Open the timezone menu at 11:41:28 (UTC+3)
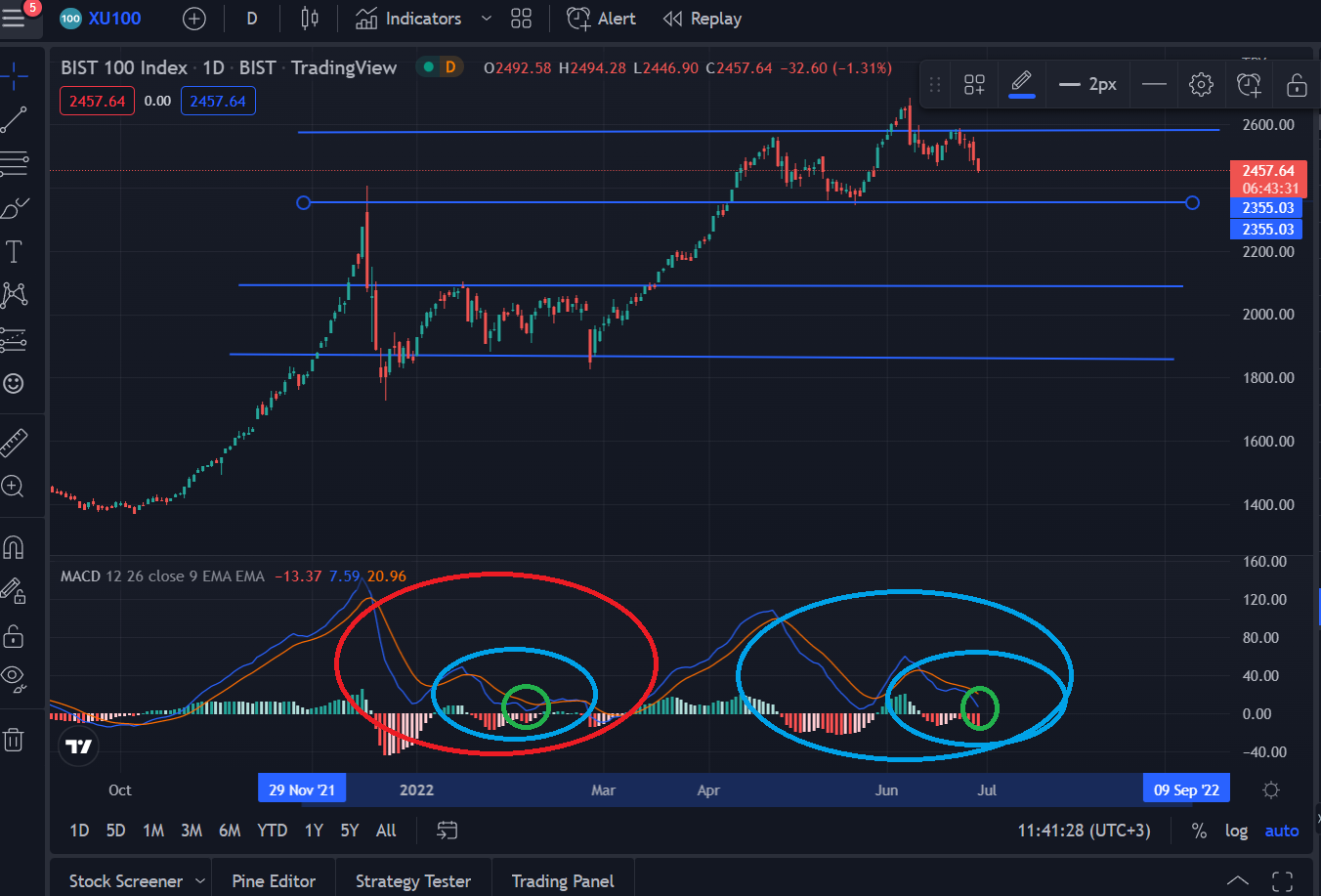1321x896 pixels. [1084, 831]
